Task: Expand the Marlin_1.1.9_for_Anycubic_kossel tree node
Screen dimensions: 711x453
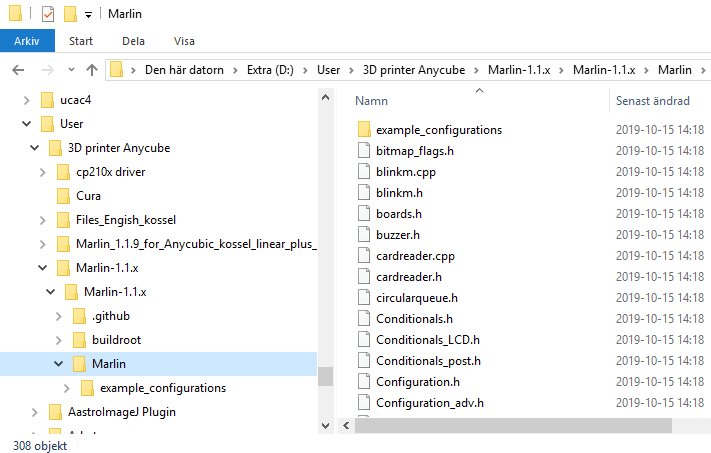Action: tap(43, 244)
